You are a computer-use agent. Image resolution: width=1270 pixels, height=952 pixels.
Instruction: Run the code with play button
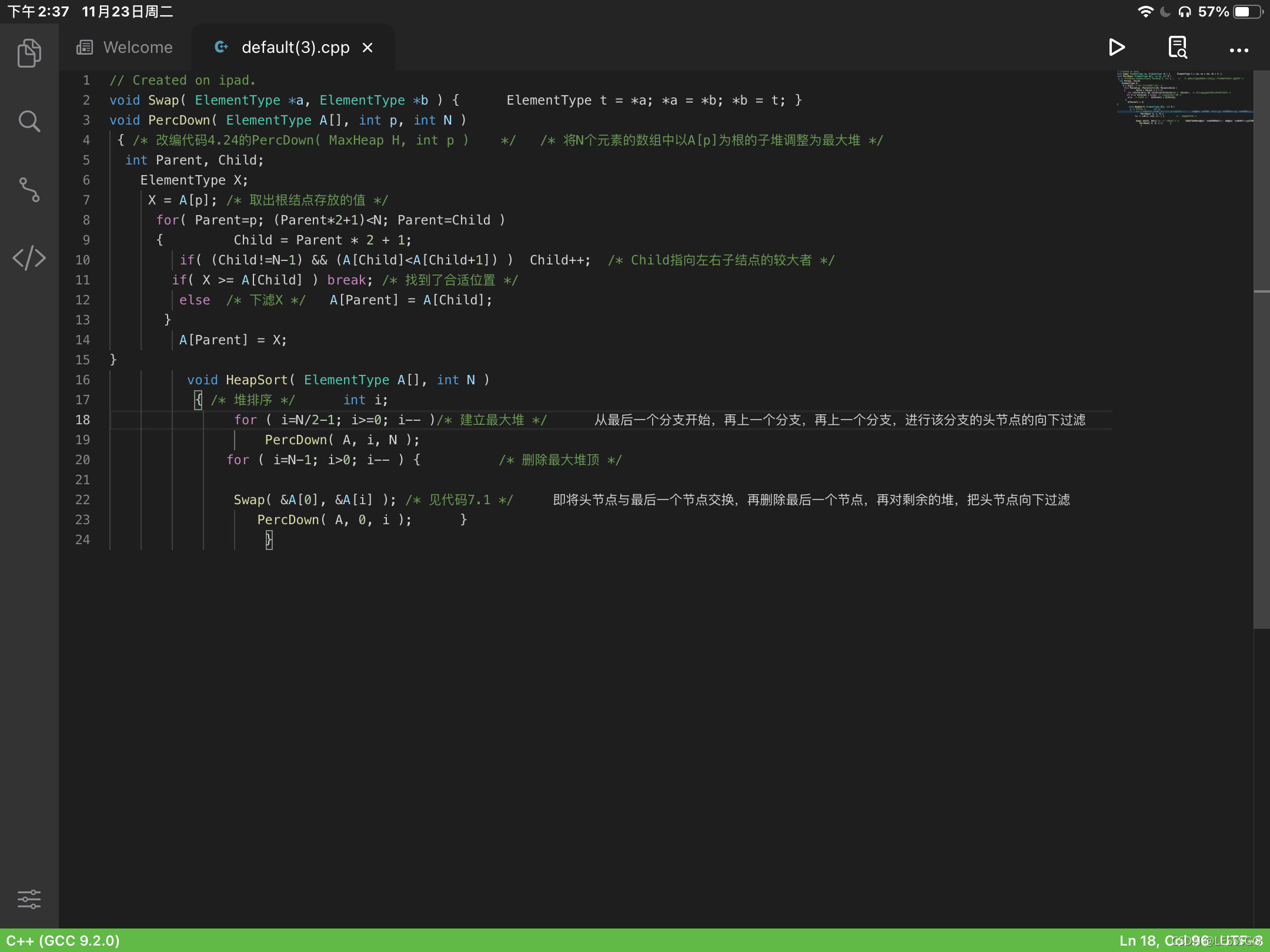point(1117,47)
